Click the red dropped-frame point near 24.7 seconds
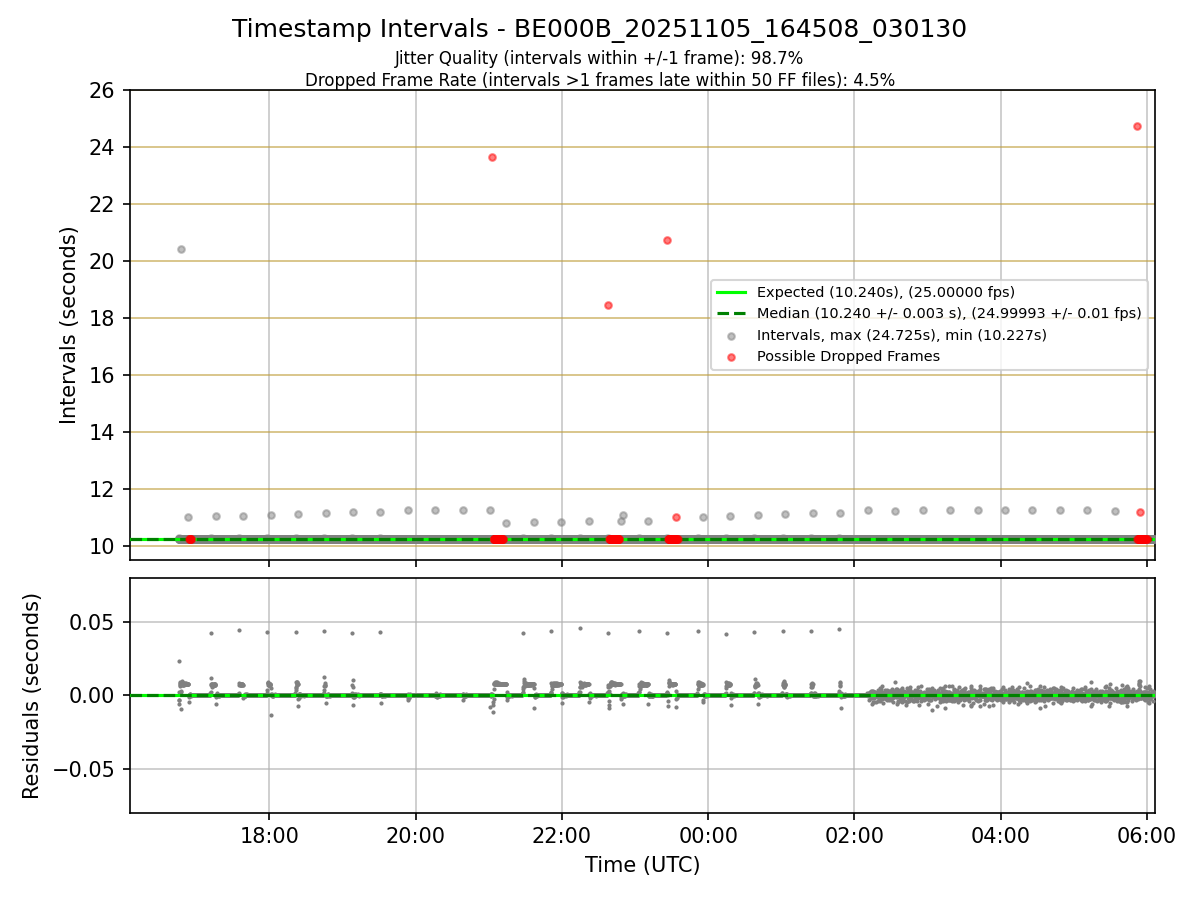 pos(1137,126)
